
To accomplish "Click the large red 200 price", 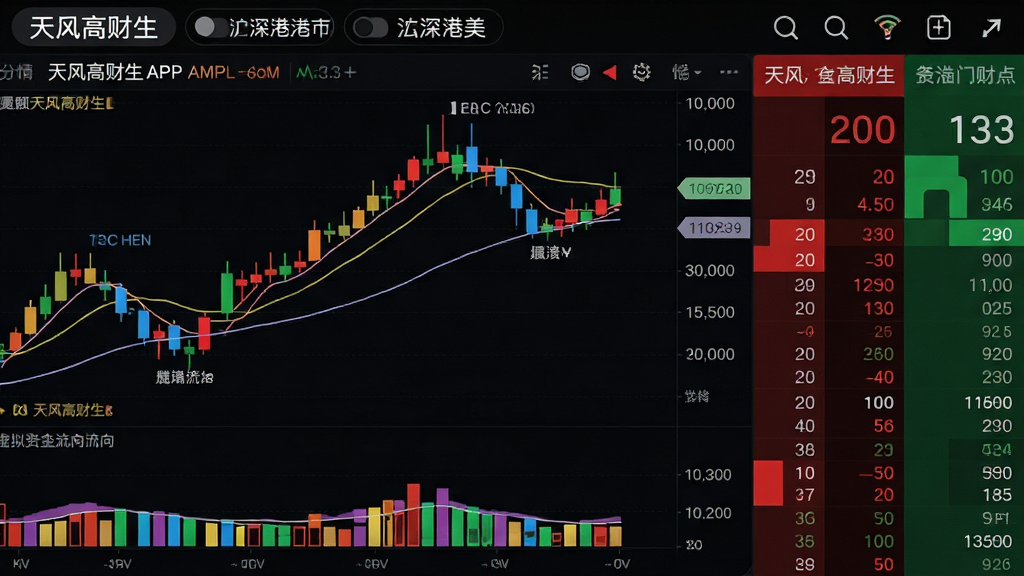I will (x=863, y=130).
